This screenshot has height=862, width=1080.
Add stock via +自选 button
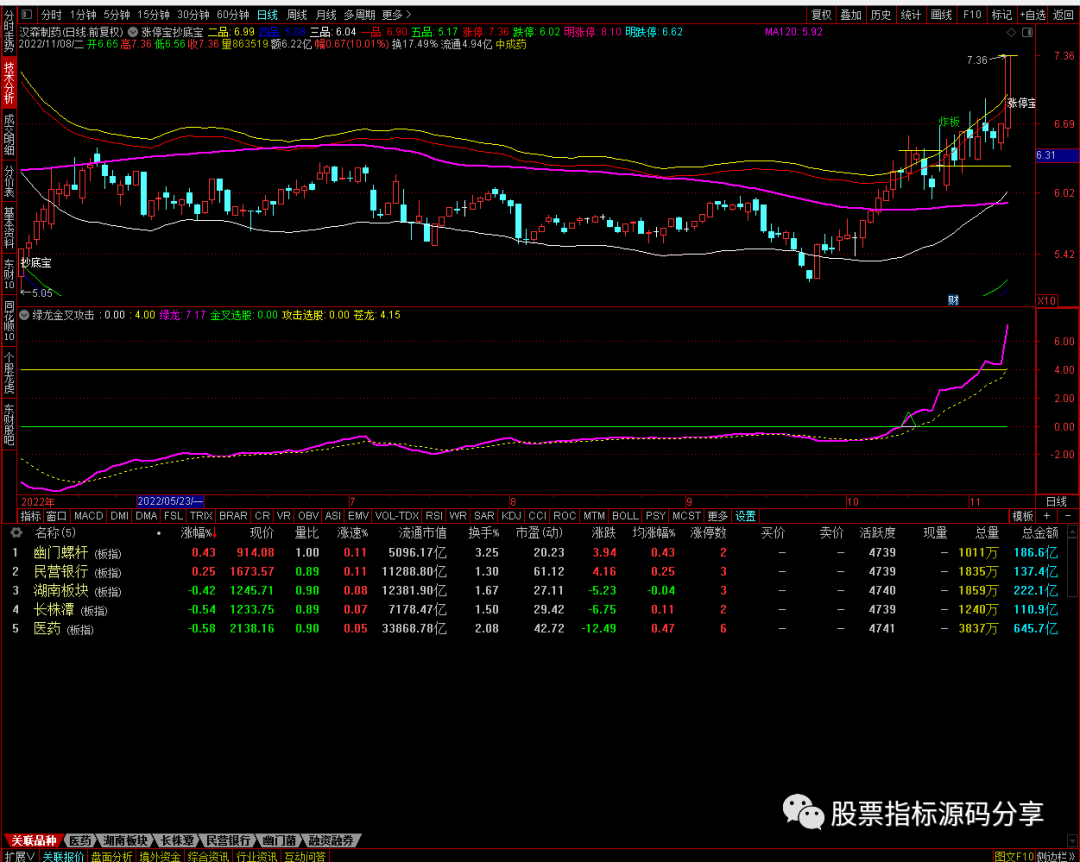click(x=1032, y=14)
